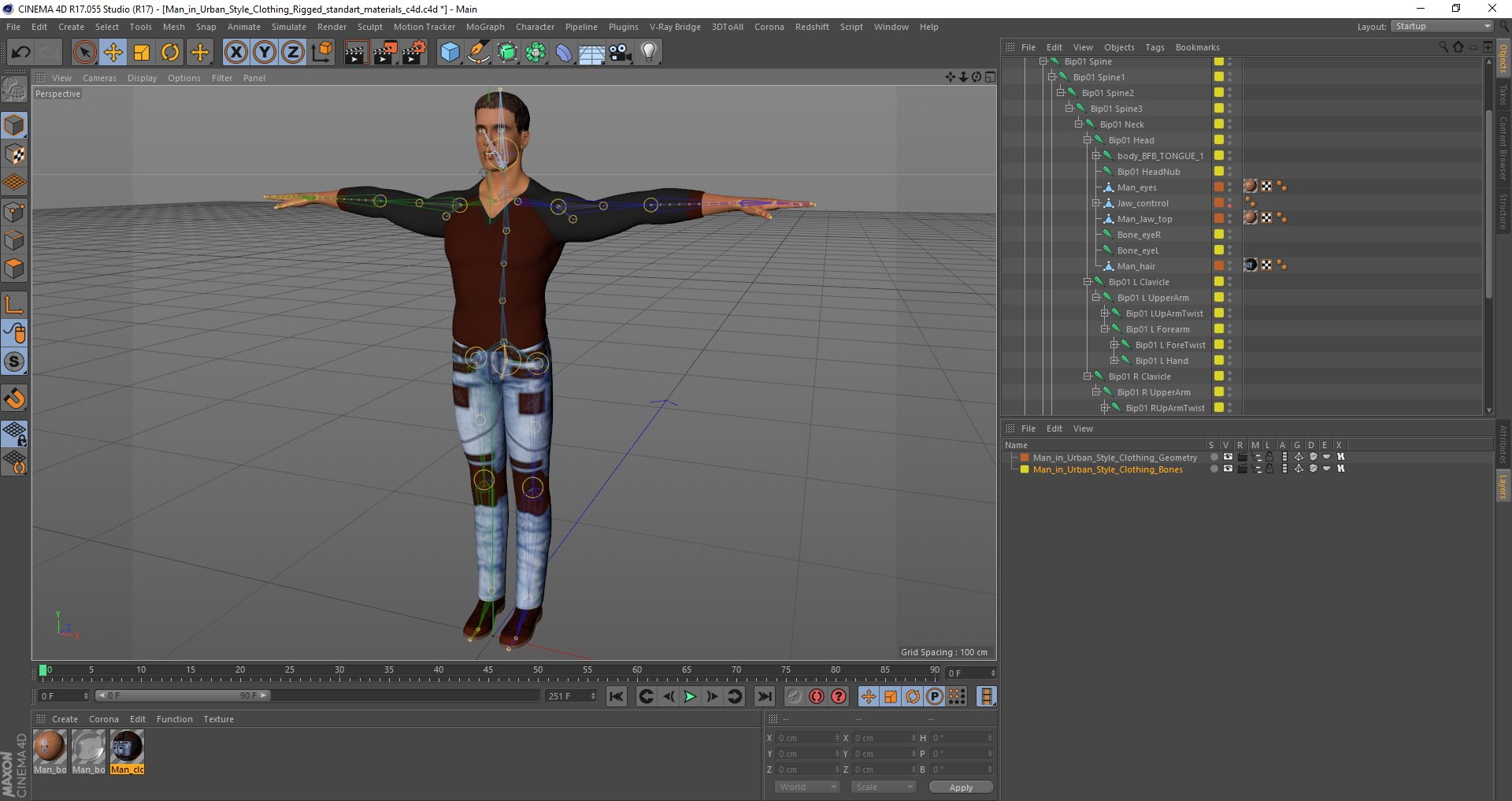
Task: Switch to Edges mode
Action: pyautogui.click(x=14, y=240)
